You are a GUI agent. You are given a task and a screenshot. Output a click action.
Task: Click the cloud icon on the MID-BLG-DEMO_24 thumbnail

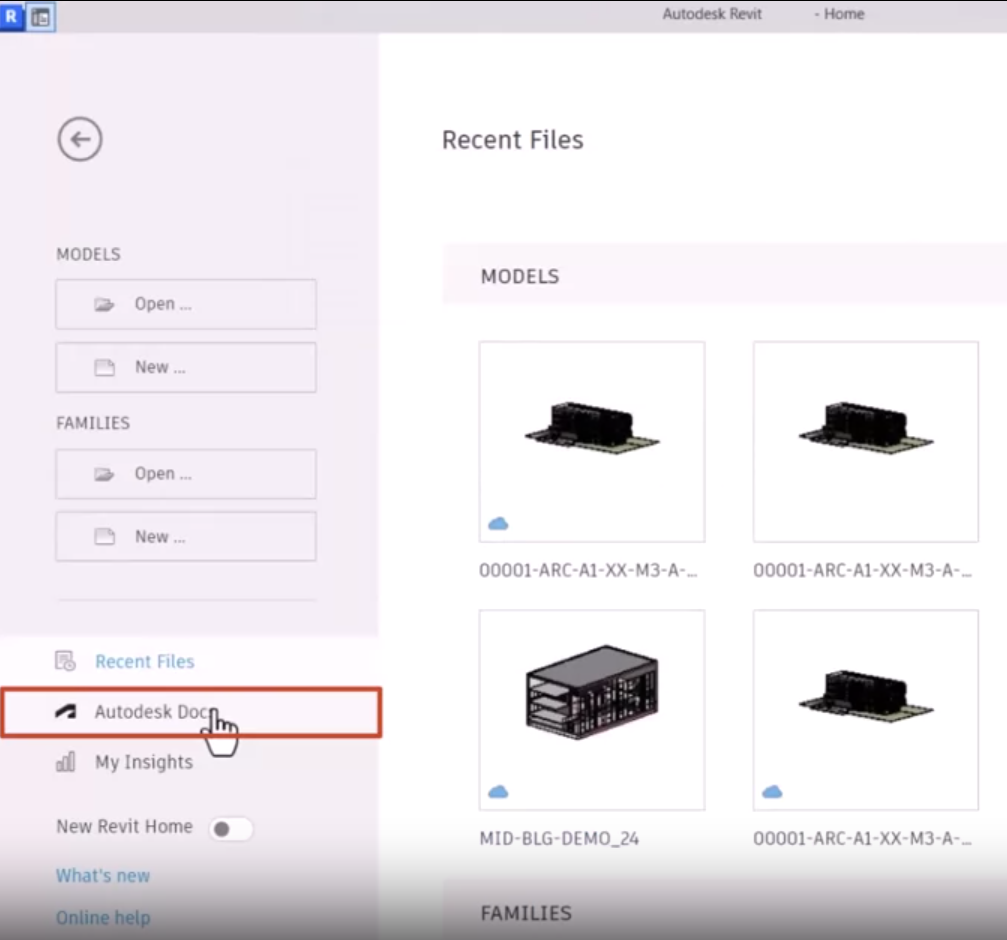pos(498,792)
